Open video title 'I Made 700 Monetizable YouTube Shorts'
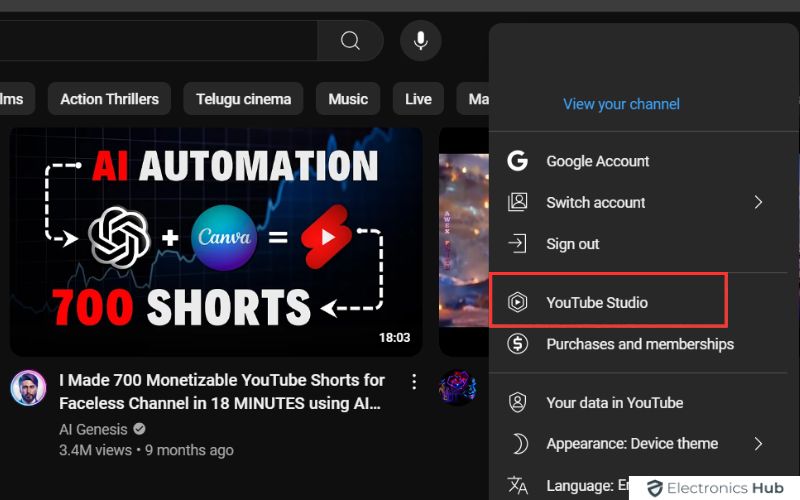This screenshot has height=500, width=800. tap(221, 391)
